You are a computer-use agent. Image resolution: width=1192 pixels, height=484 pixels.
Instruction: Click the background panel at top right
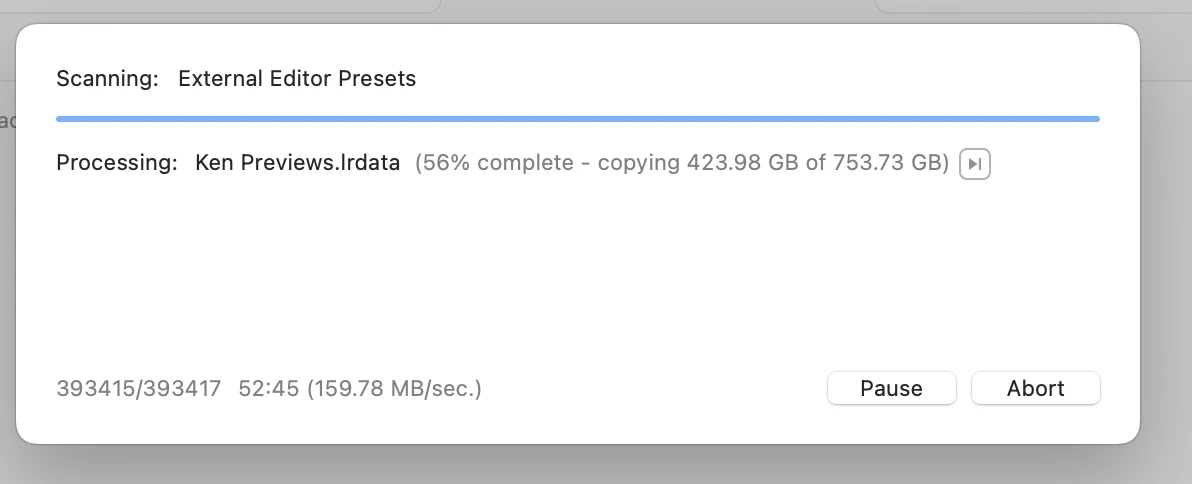[1030, 6]
